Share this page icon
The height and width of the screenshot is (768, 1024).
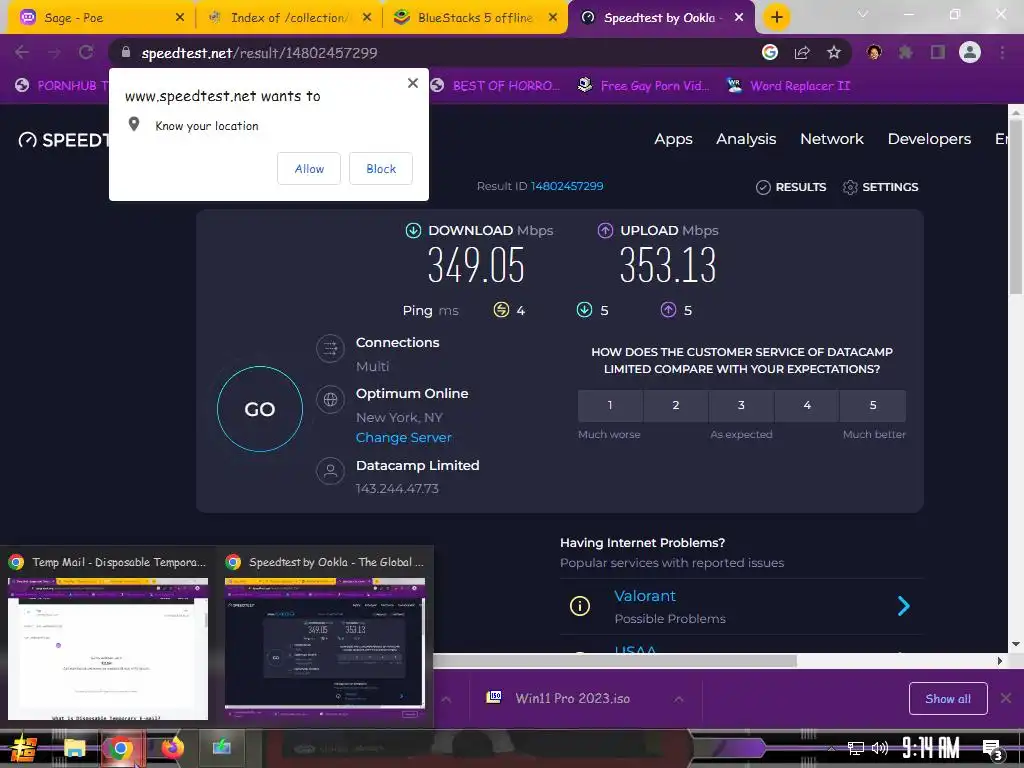802,52
